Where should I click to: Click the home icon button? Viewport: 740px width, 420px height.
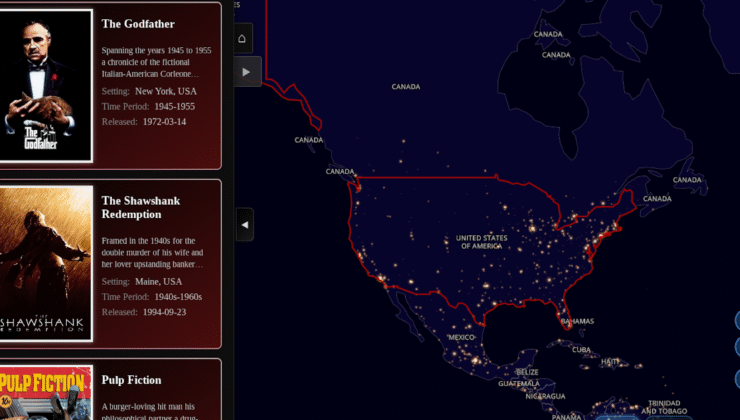[242, 39]
